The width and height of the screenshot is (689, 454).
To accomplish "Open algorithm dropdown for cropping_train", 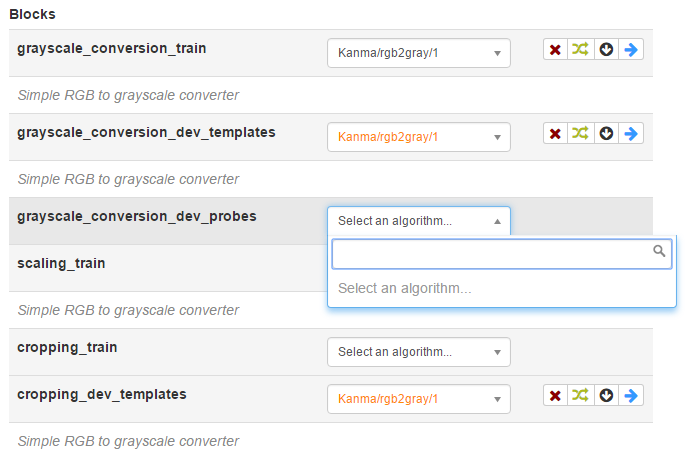I will point(419,352).
